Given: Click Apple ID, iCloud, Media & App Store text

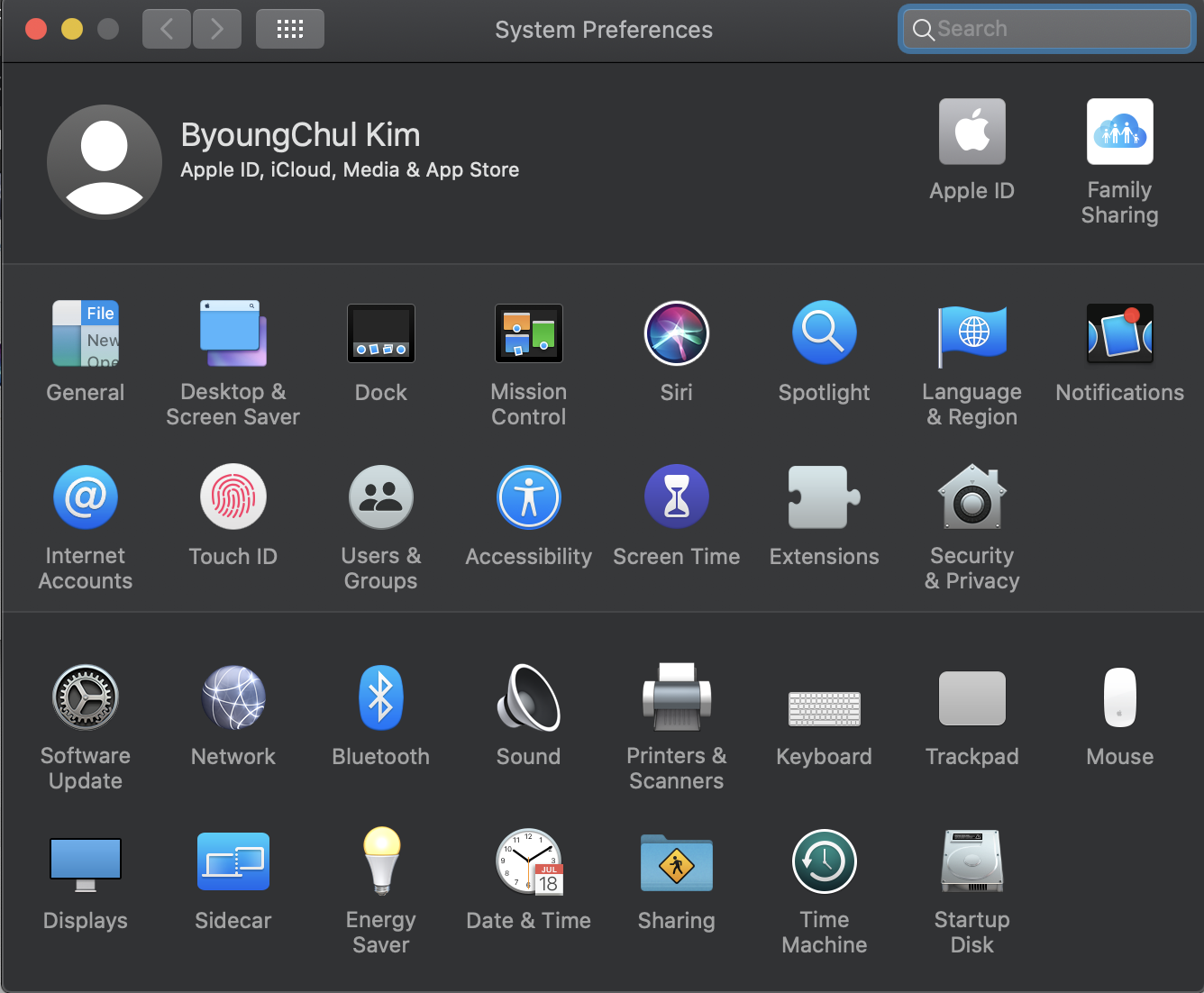Looking at the screenshot, I should point(350,170).
